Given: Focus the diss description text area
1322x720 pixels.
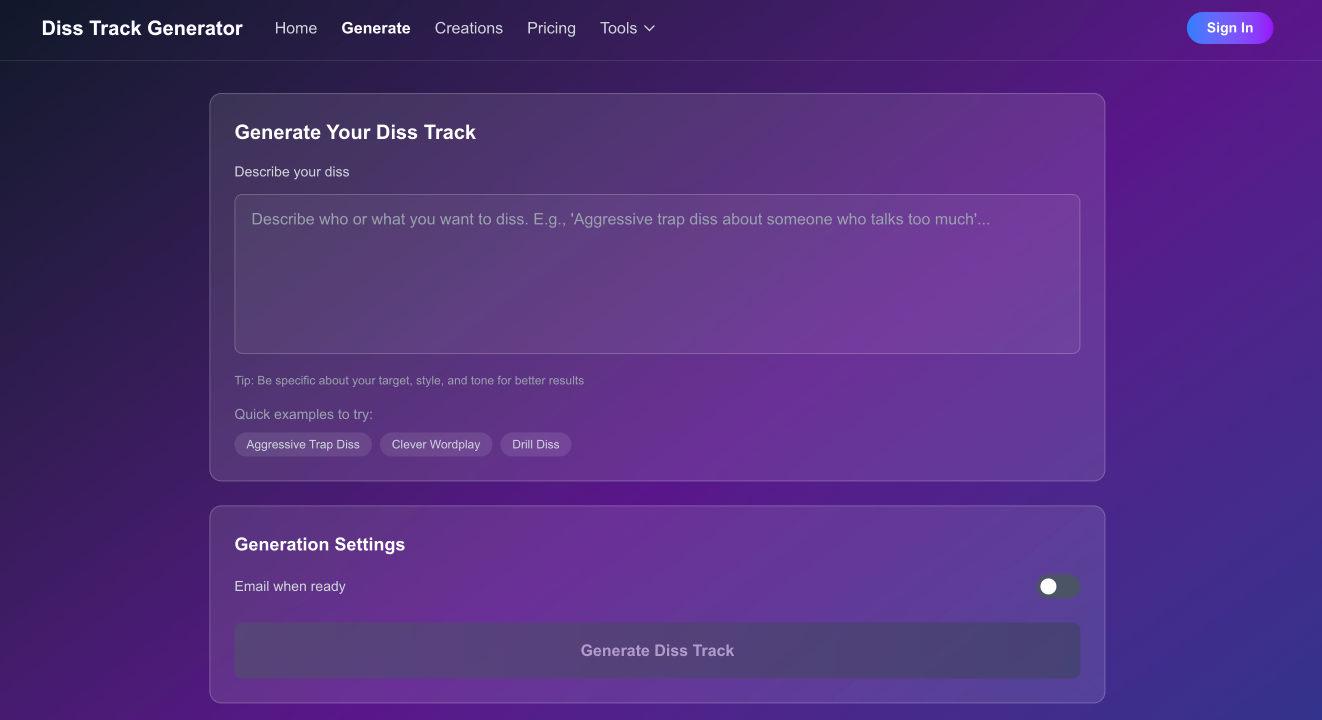Looking at the screenshot, I should click(657, 274).
